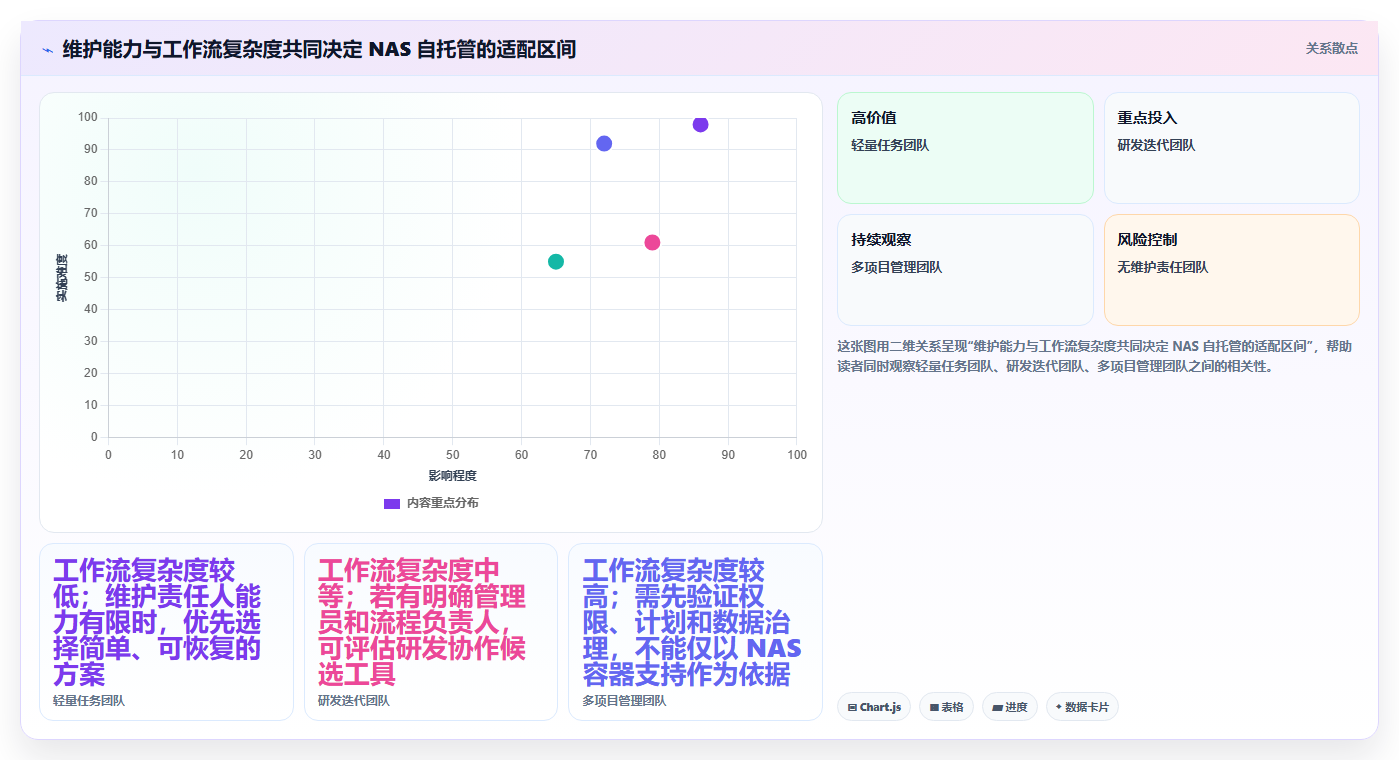The width and height of the screenshot is (1399, 760).
Task: Open the 高价值 card
Action: (x=965, y=148)
